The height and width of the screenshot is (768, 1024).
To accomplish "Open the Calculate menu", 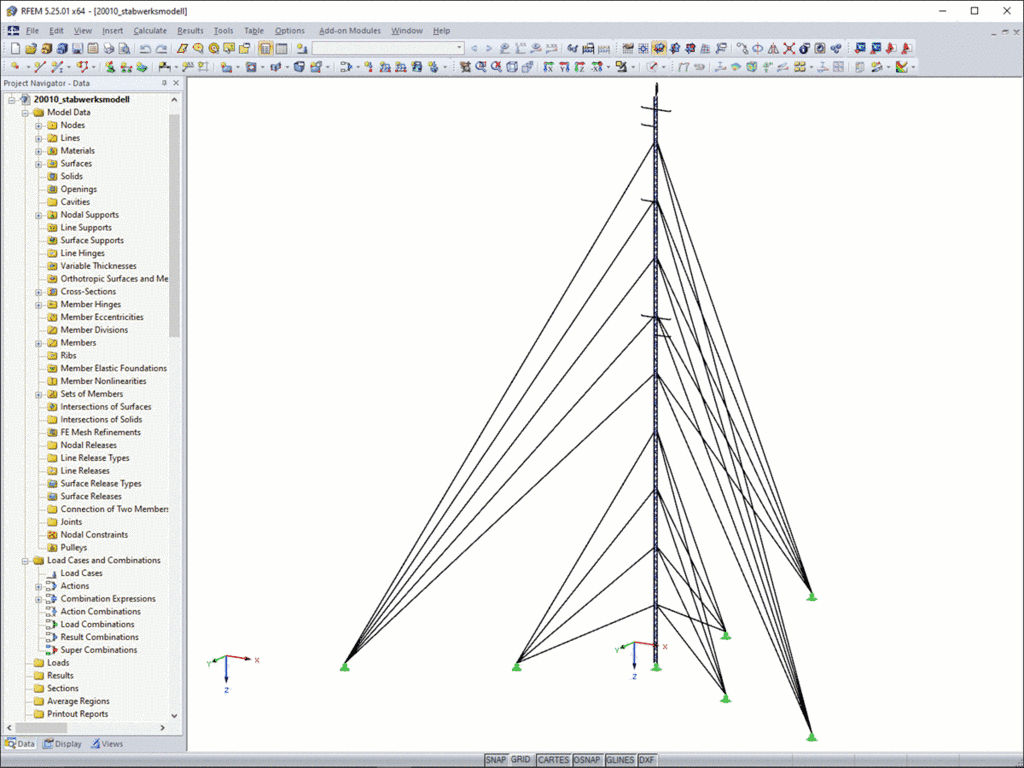I will (150, 31).
